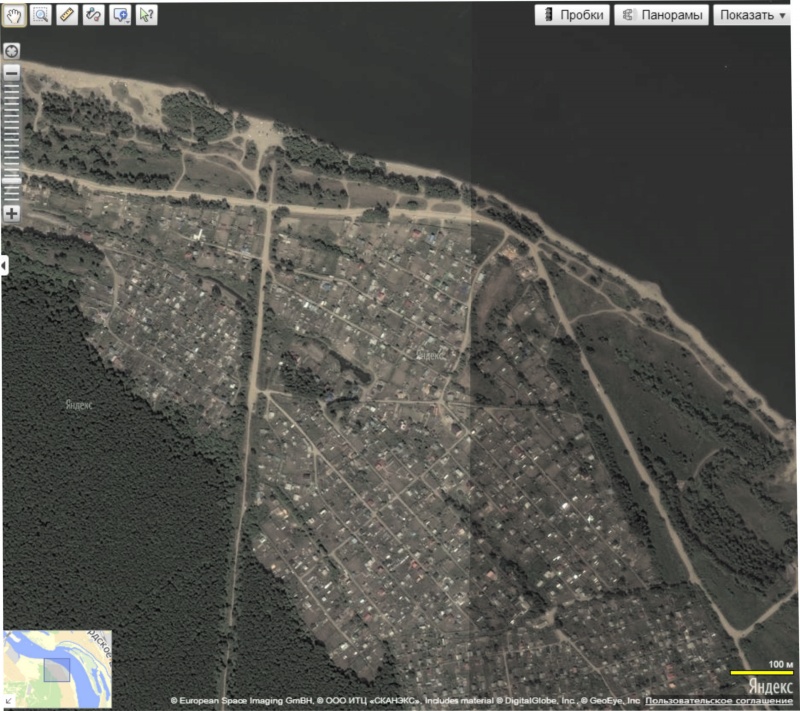Select the ruler distance measuring tool
Viewport: 800px width, 711px height.
pyautogui.click(x=67, y=15)
